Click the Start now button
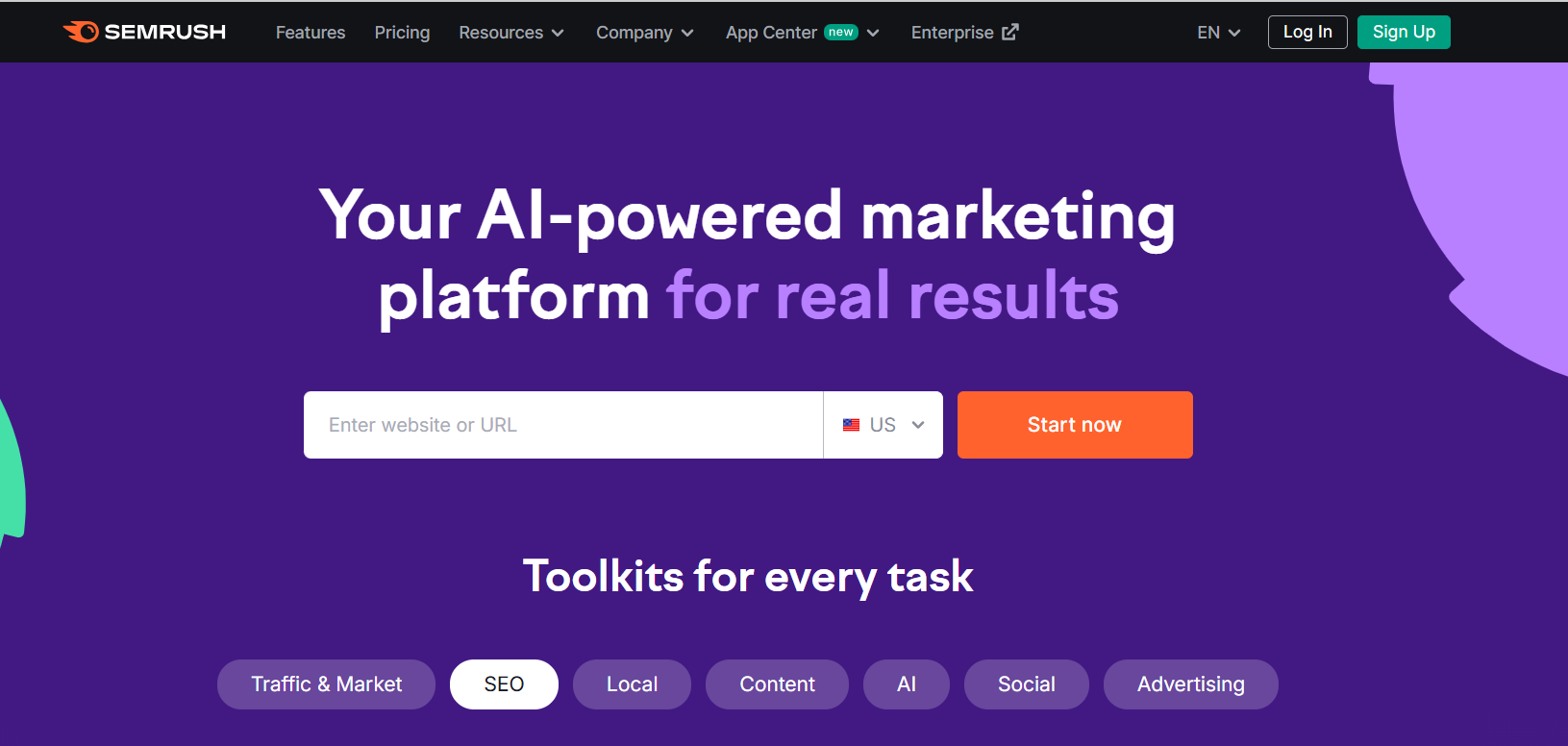 [1075, 425]
